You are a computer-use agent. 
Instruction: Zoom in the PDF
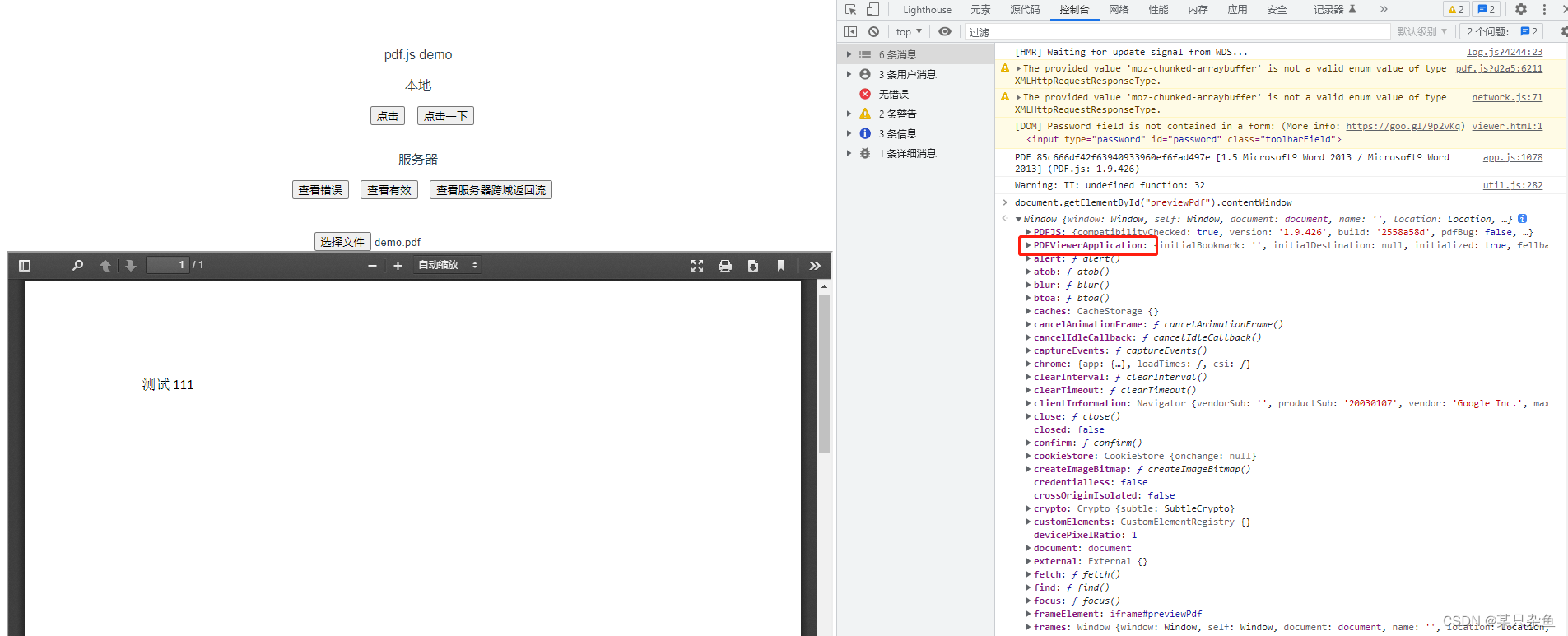coord(398,266)
